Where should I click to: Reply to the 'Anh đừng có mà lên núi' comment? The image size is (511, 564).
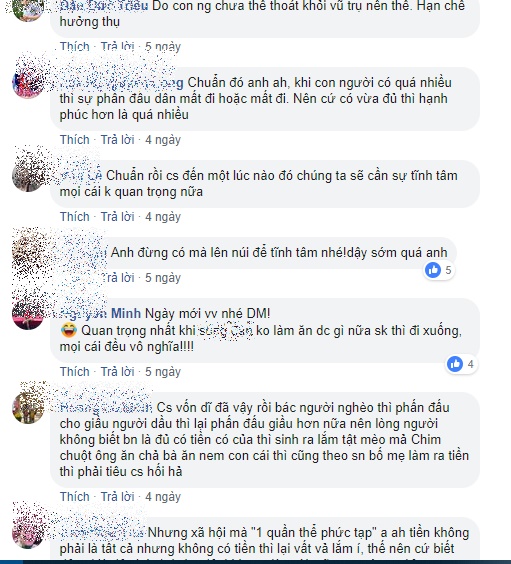(117, 278)
